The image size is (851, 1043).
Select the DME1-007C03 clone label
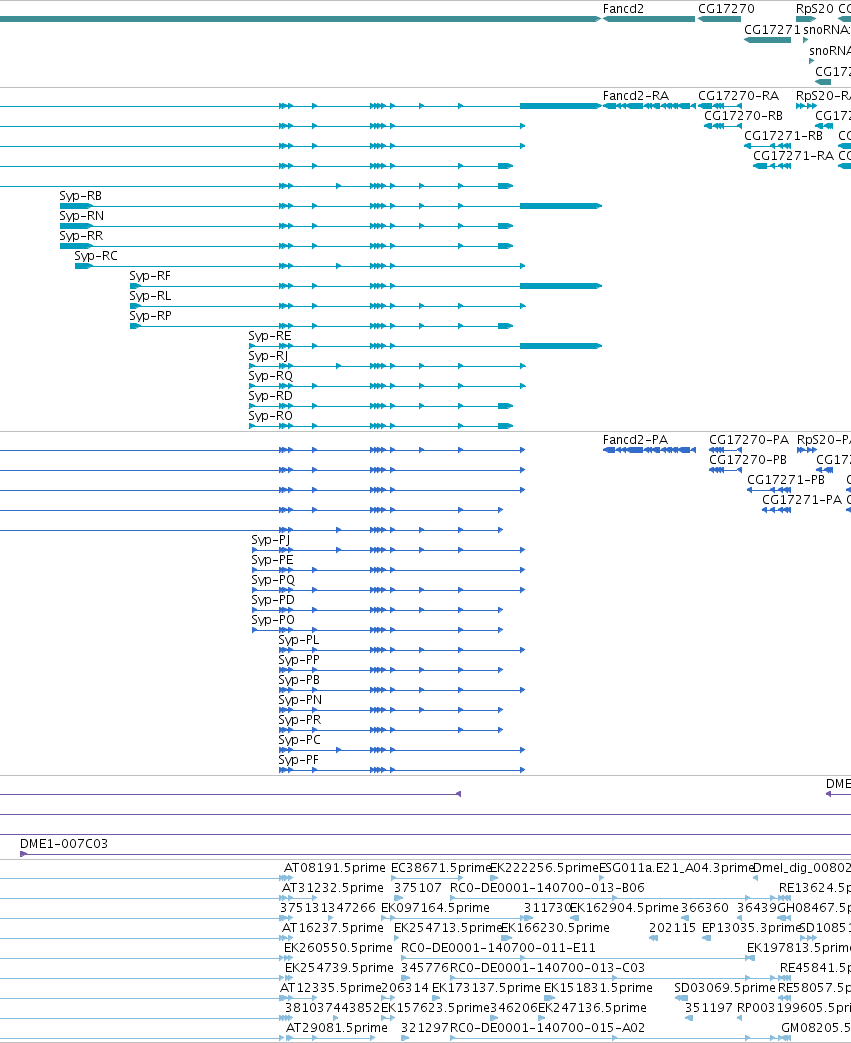64,844
